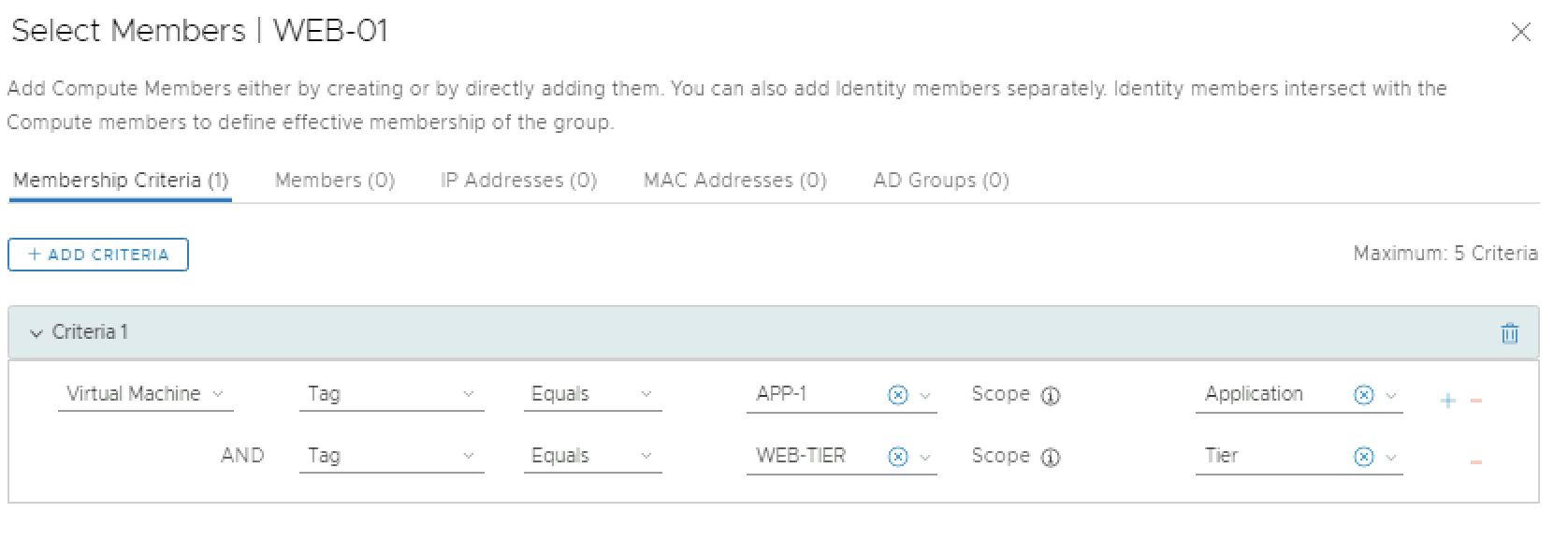Switch to the Members (0) tab
Image resolution: width=1568 pixels, height=541 pixels.
[334, 180]
